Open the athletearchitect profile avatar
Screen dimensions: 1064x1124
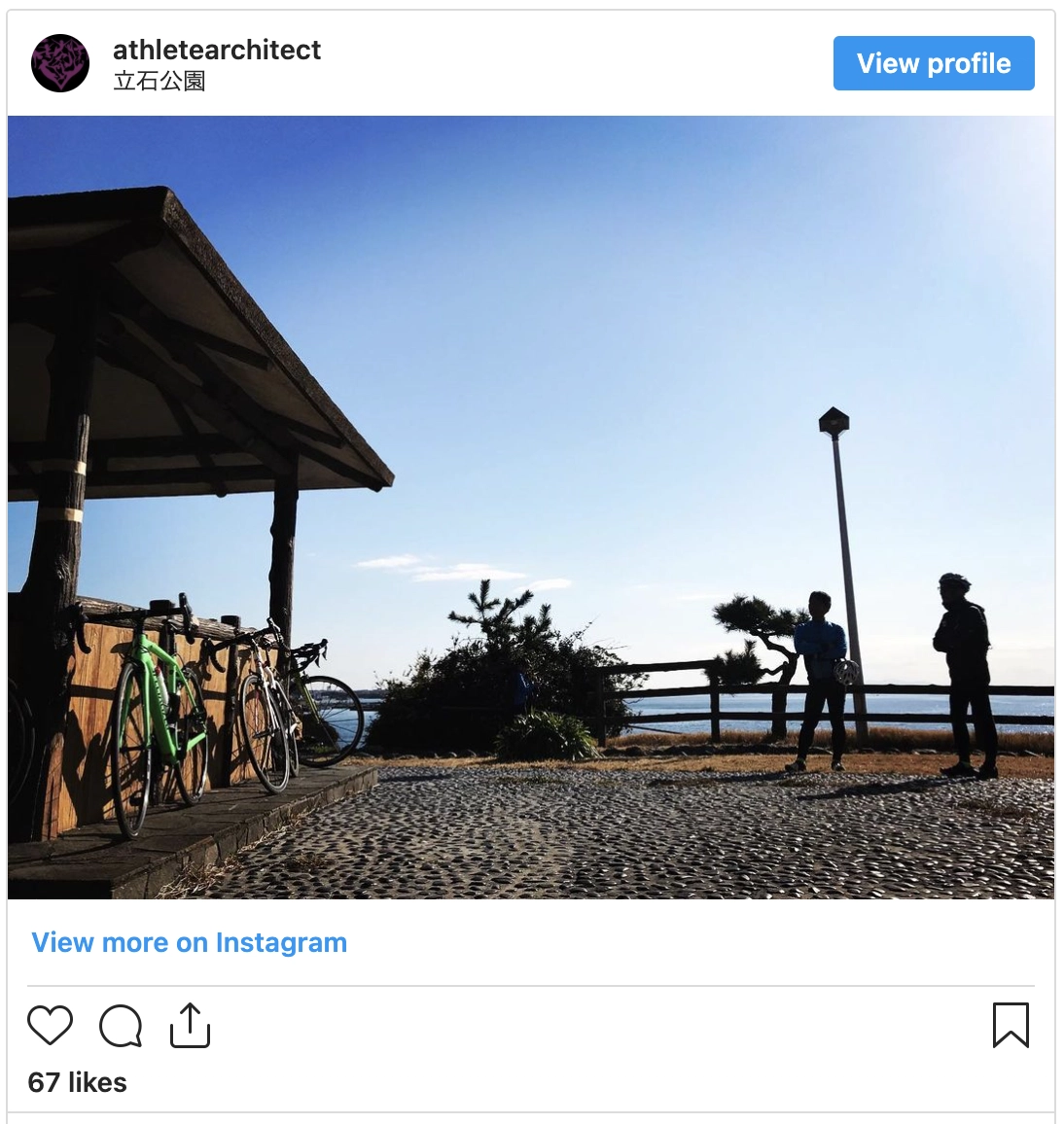coord(60,63)
